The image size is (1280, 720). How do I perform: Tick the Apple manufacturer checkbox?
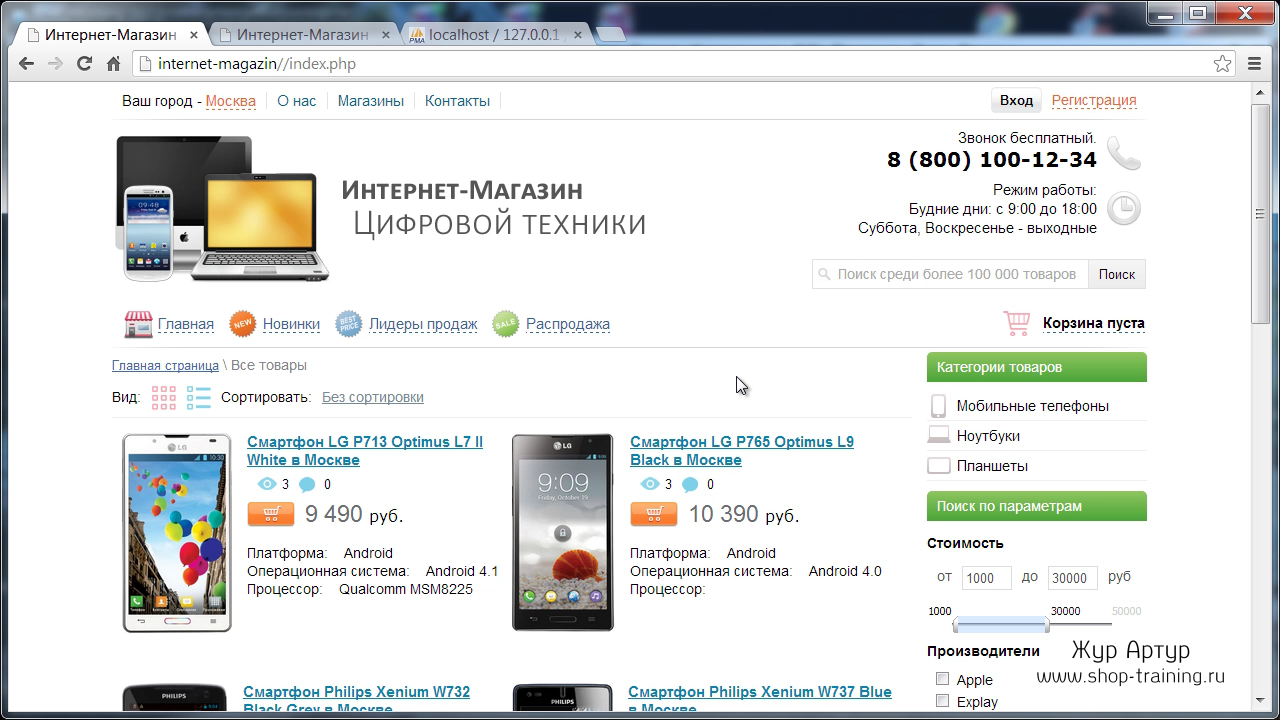point(942,679)
